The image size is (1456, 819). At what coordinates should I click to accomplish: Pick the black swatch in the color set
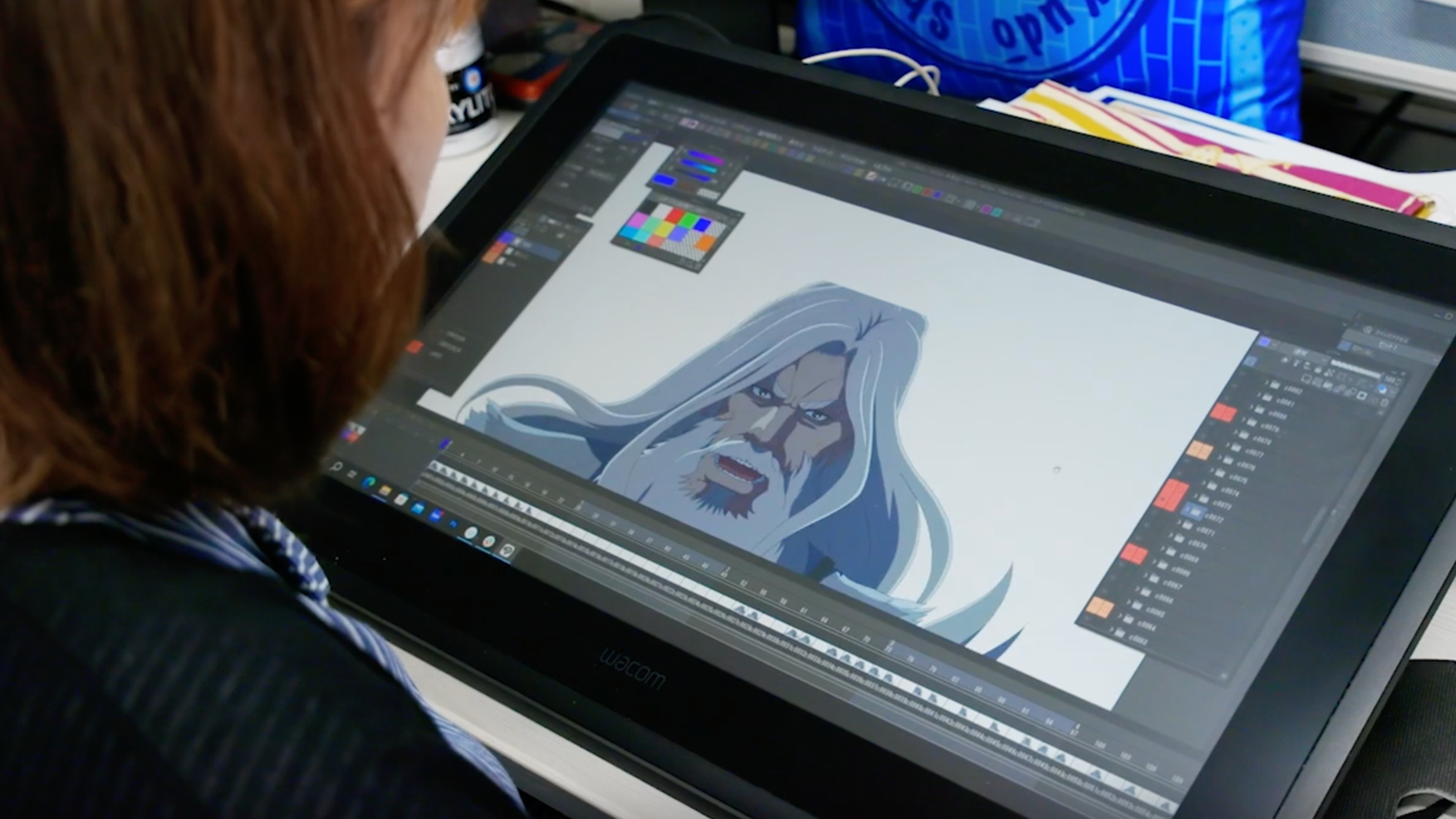coord(648,206)
